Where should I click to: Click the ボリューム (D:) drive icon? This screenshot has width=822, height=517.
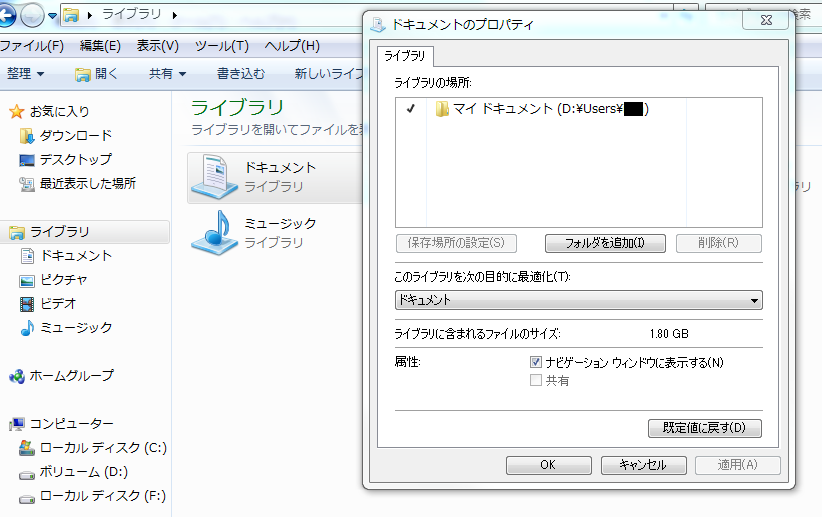27,475
